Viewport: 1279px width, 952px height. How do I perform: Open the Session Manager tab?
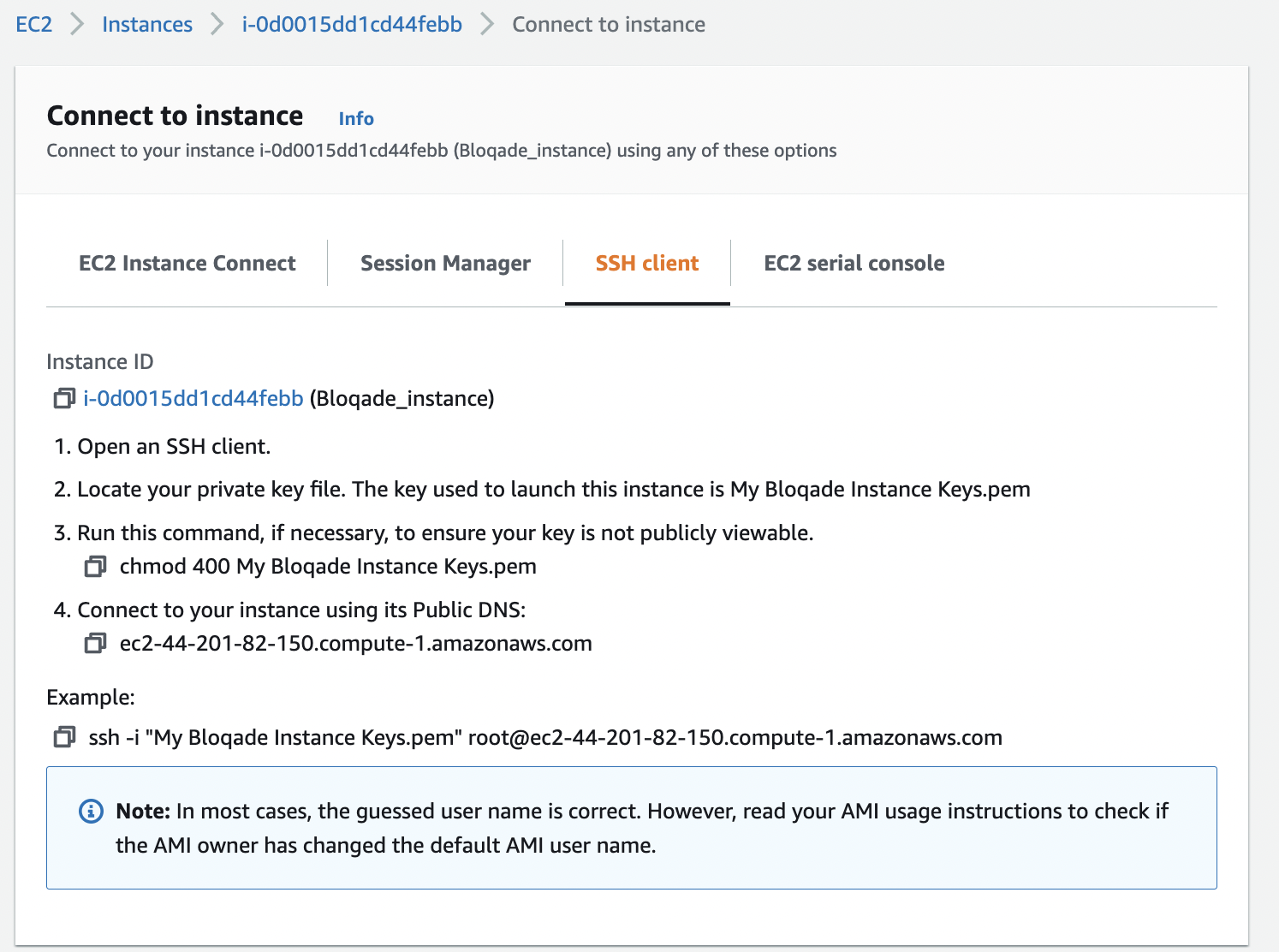(445, 263)
